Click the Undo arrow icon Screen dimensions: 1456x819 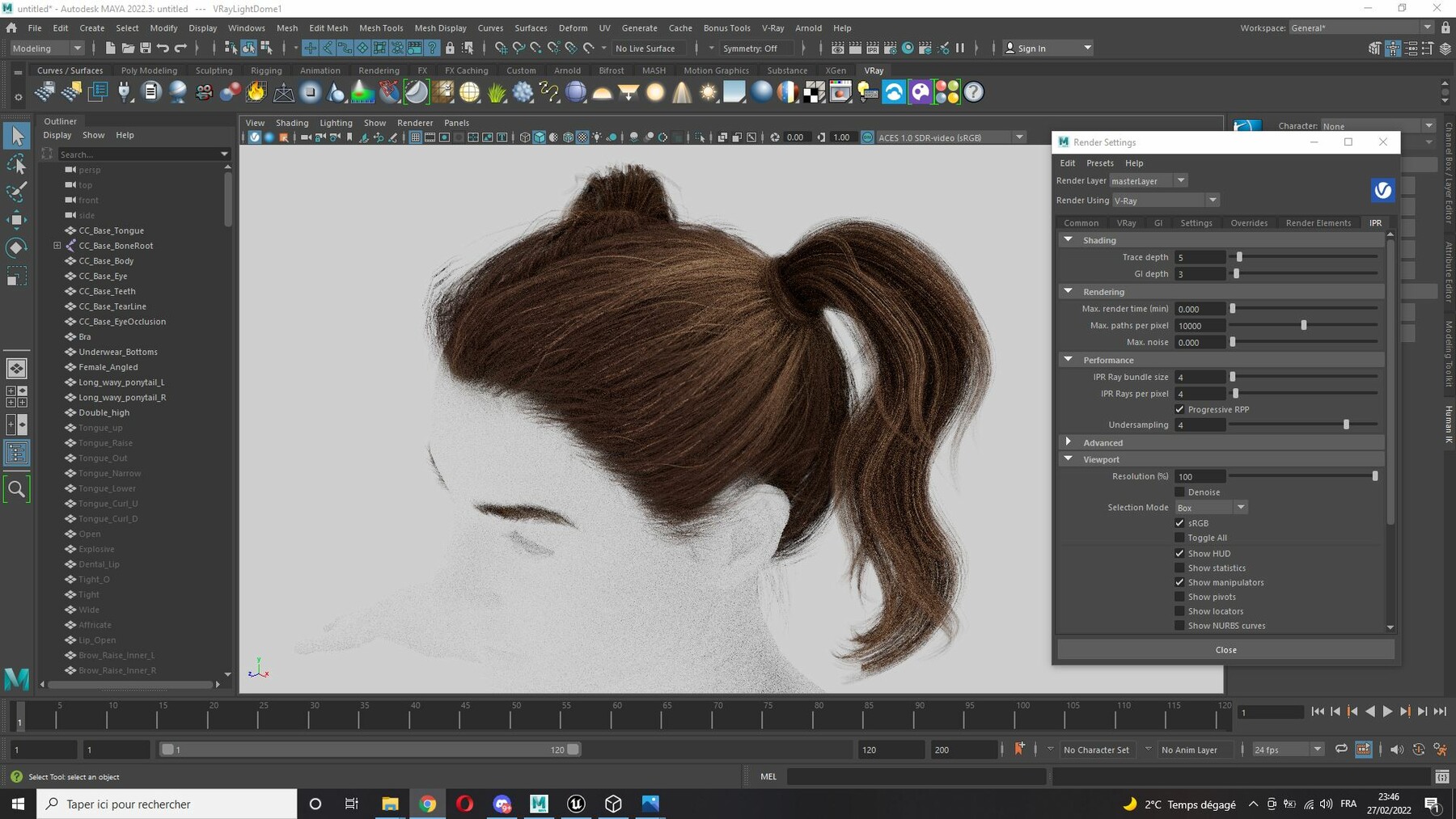[x=163, y=49]
